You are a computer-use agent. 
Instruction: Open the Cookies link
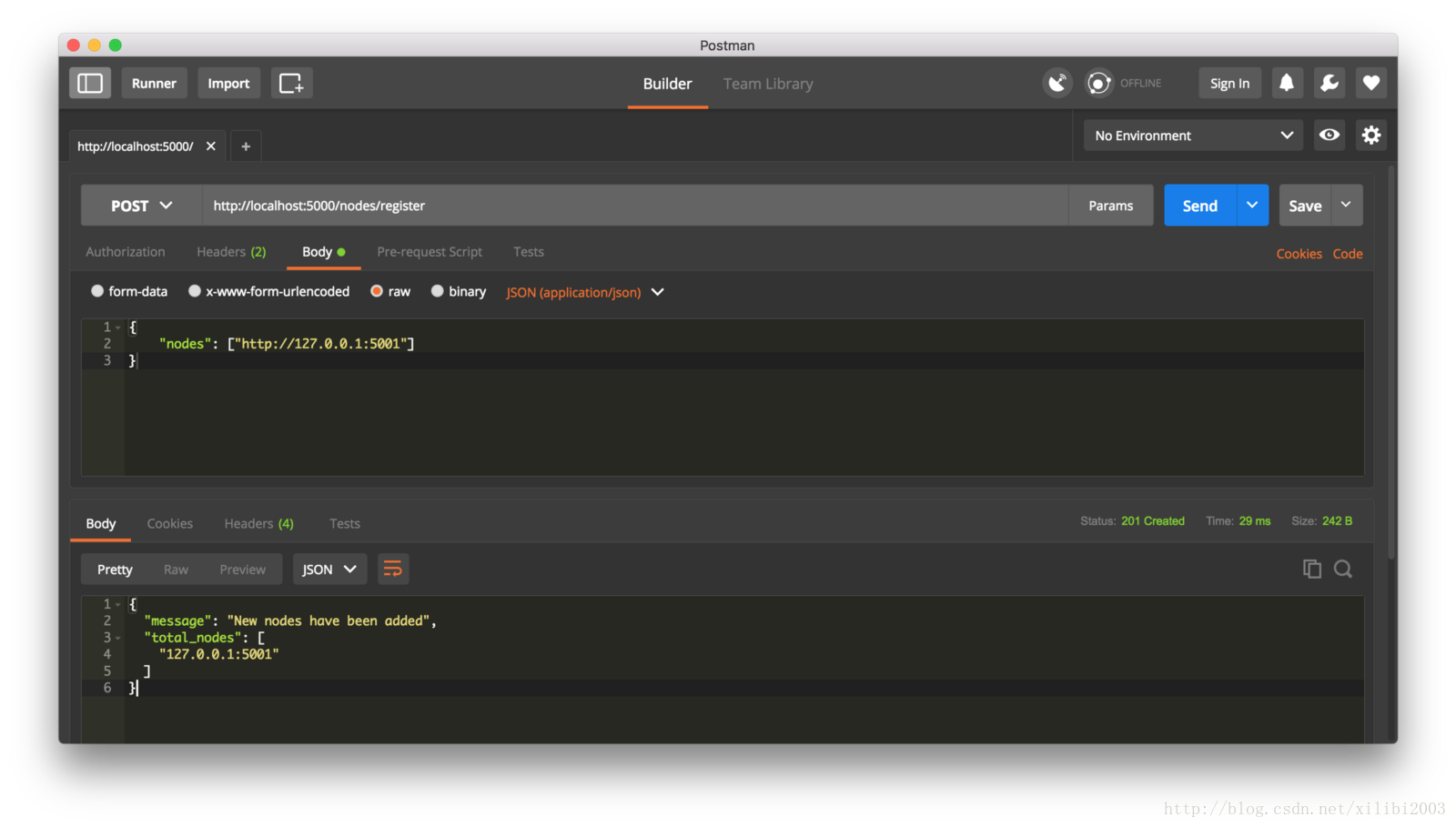[1299, 254]
